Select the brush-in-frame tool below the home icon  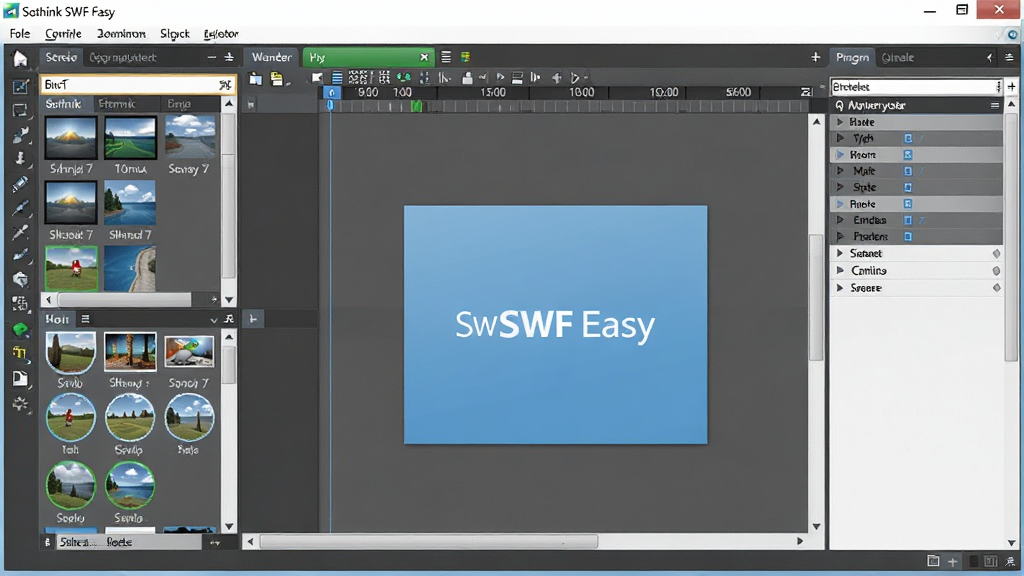coord(20,87)
